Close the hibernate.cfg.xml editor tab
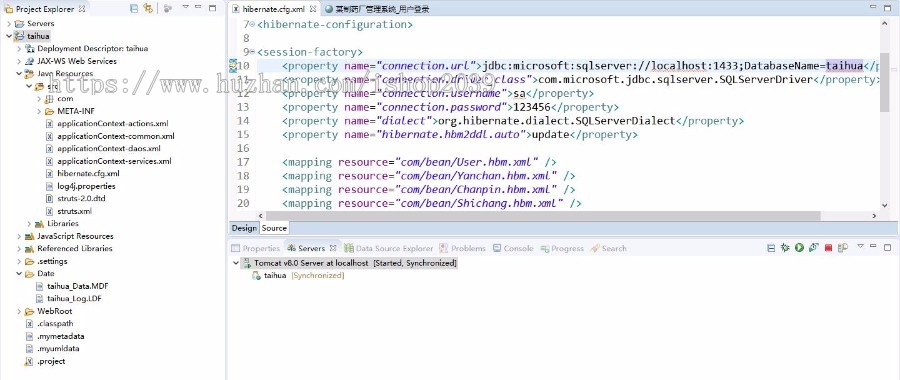Screen dimensions: 900x380 click(312, 9)
